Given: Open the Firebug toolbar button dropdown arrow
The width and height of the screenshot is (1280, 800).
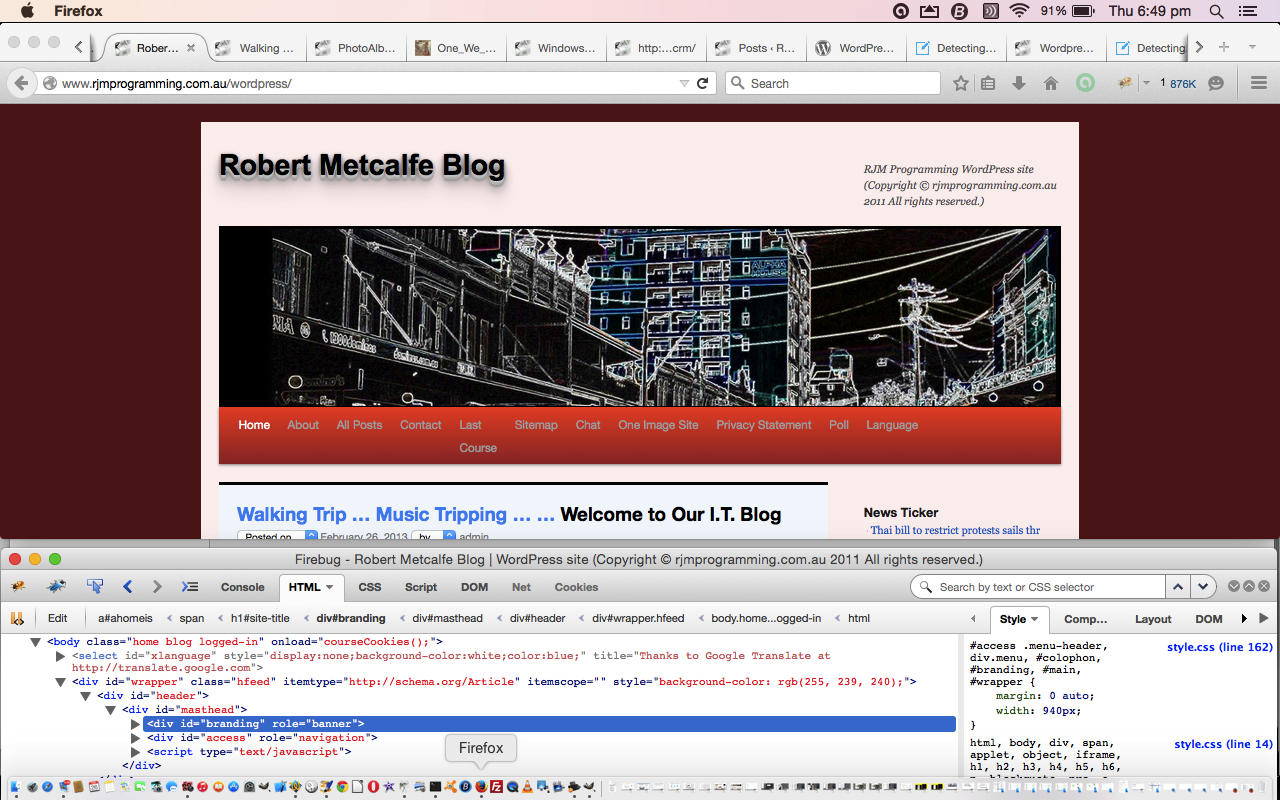Looking at the screenshot, I should [x=1146, y=83].
